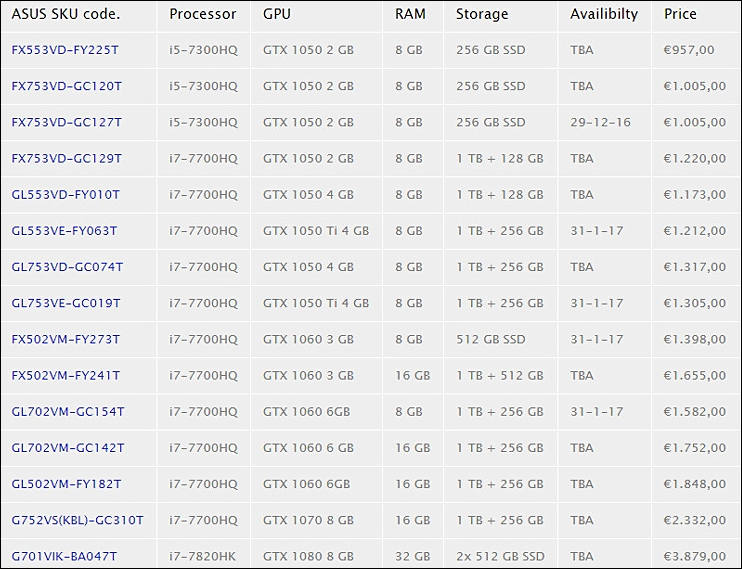Open the GL502VM-FY182T SKU link
Viewport: 742px width, 569px height.
click(66, 484)
